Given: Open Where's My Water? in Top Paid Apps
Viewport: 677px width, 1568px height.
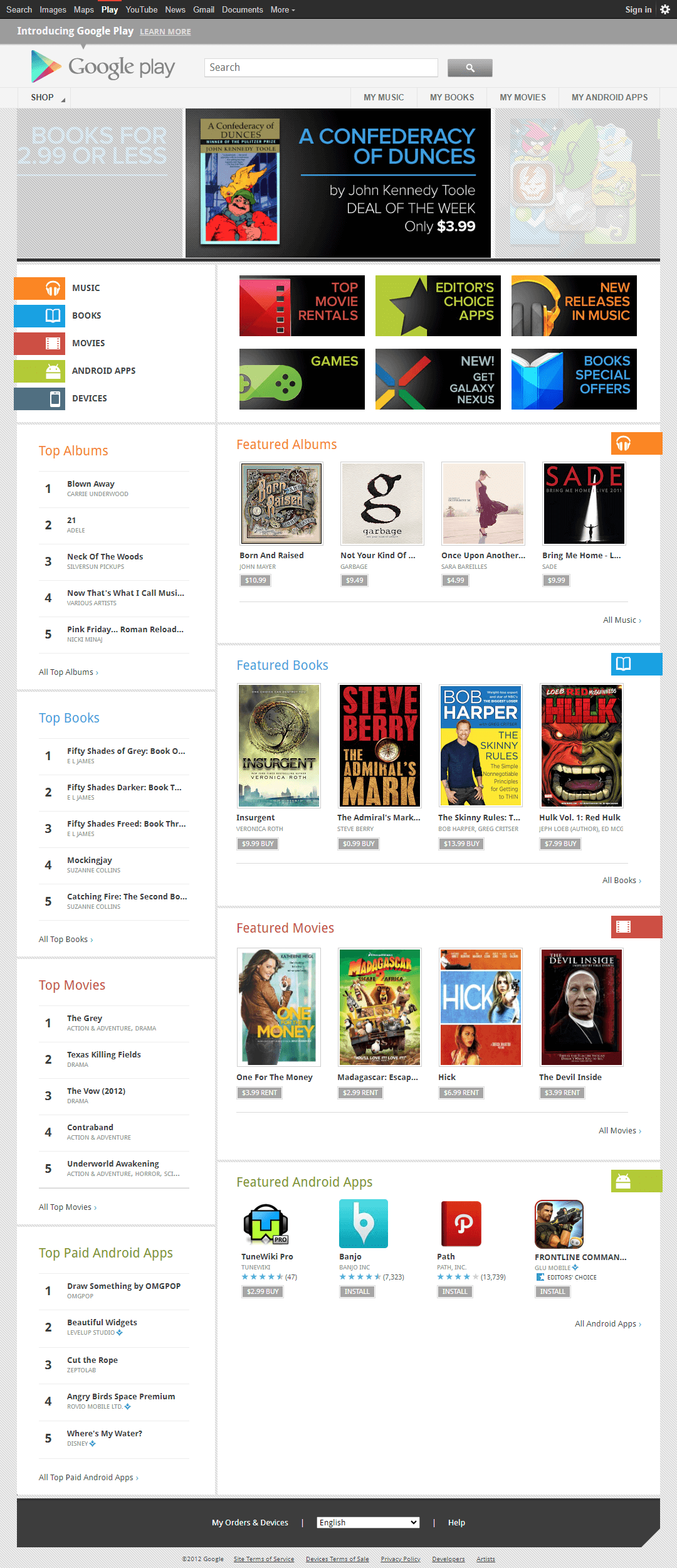Looking at the screenshot, I should tap(105, 1433).
